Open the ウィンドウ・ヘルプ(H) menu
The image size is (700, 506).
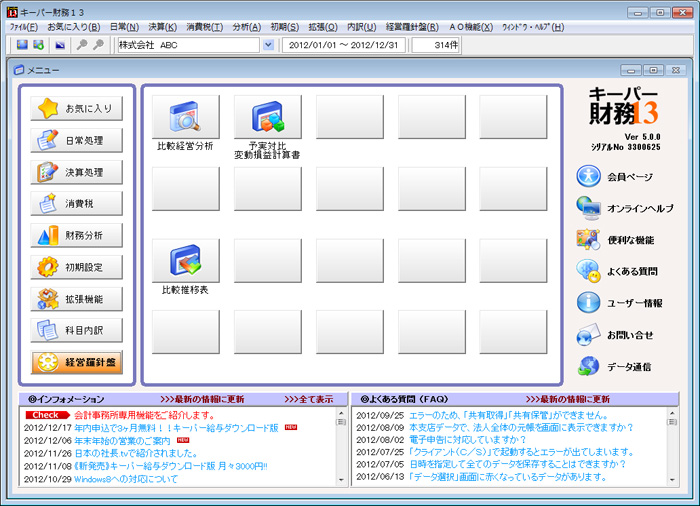(x=533, y=27)
